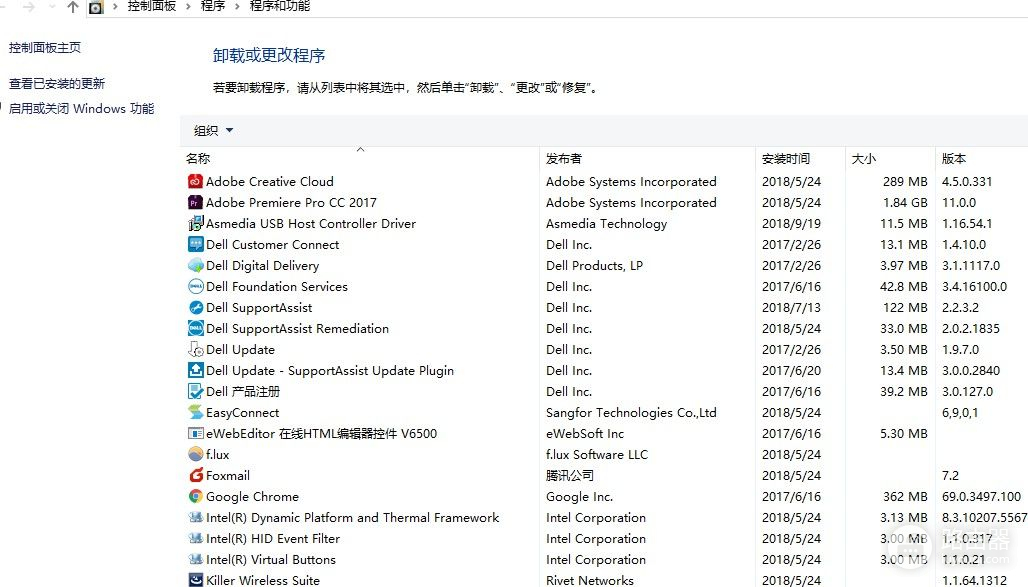The width and height of the screenshot is (1028, 587).
Task: Expand breadcrumb arrow after 控制面板
Action: point(189,6)
